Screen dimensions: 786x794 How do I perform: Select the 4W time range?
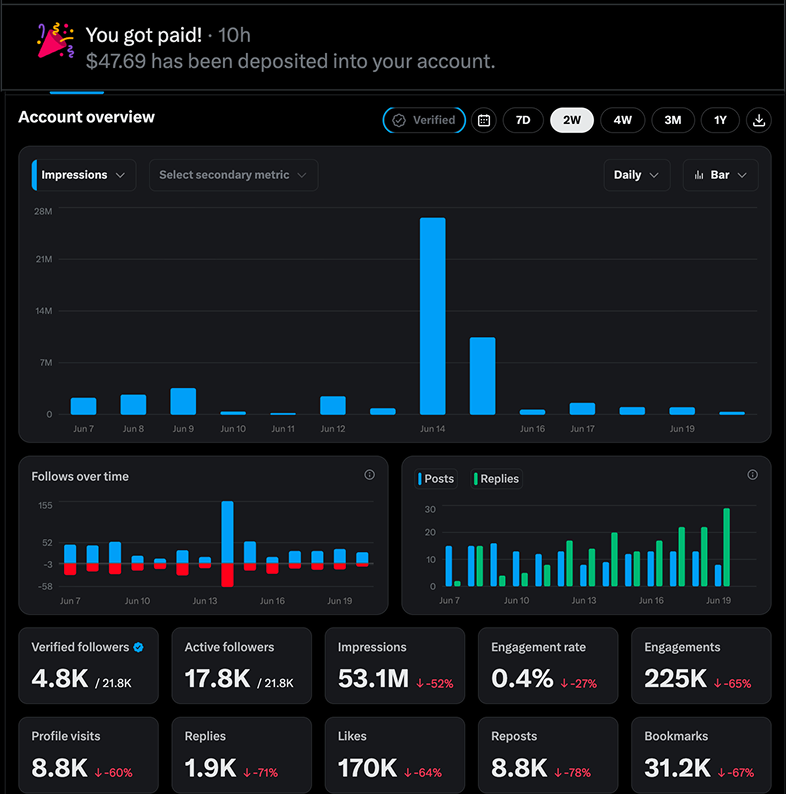[622, 120]
